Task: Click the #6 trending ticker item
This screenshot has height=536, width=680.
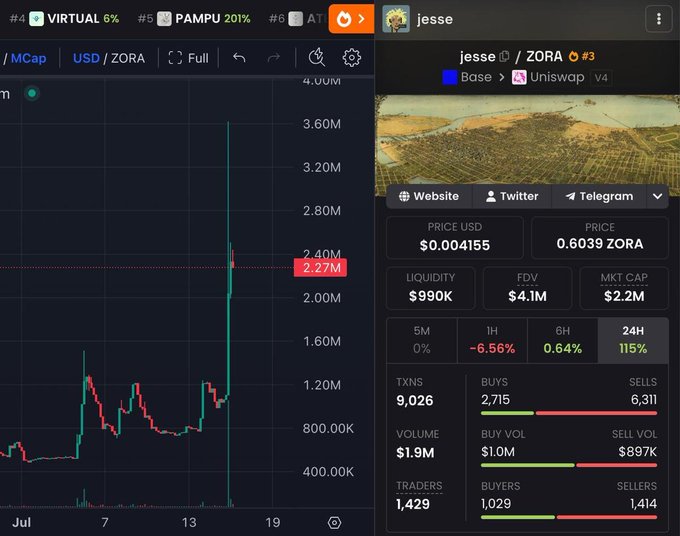Action: (x=297, y=19)
